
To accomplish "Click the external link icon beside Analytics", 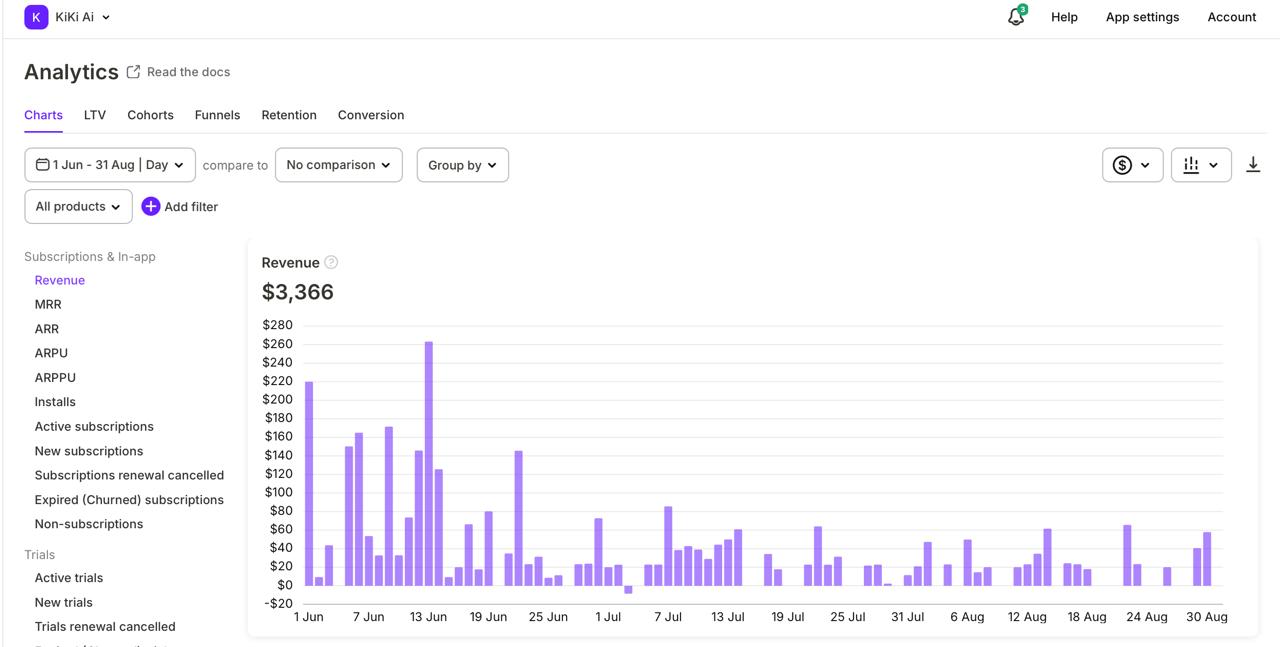I will [134, 72].
